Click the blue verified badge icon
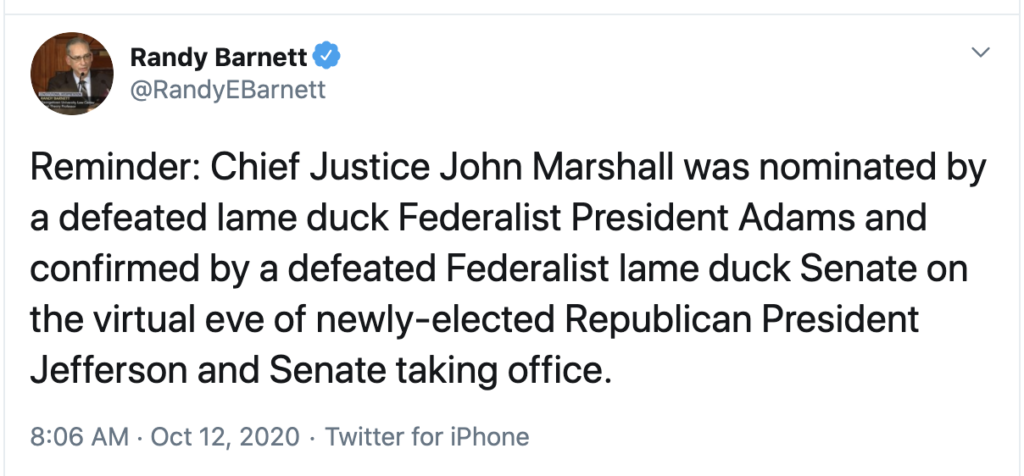 point(327,57)
